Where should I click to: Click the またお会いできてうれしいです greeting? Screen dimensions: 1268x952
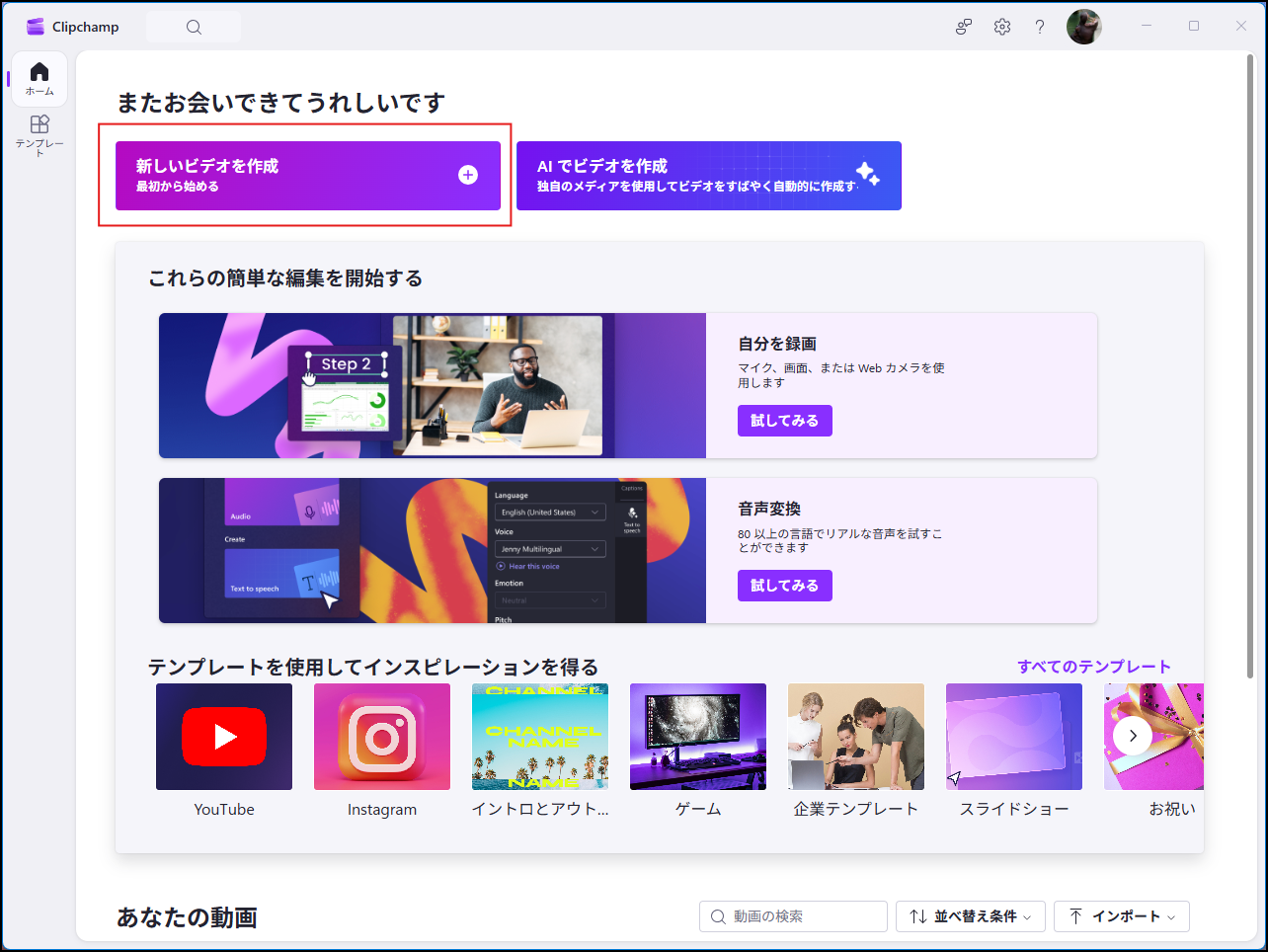click(x=280, y=103)
